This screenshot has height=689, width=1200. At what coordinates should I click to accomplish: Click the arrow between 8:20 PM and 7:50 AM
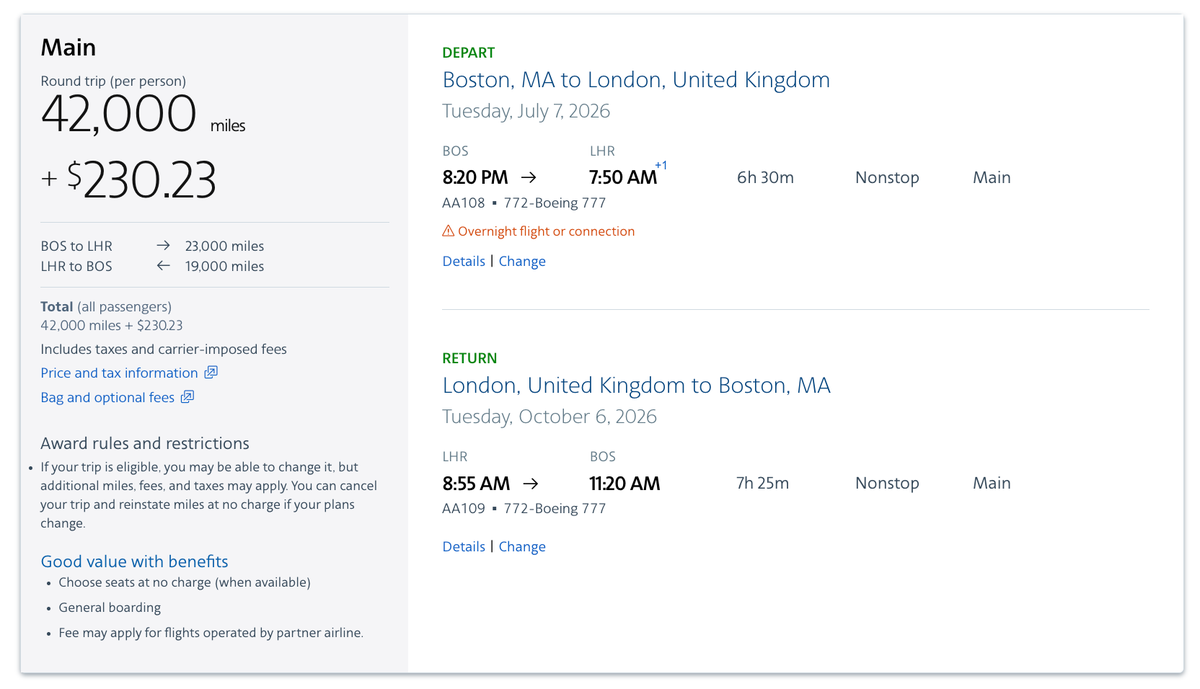click(529, 176)
